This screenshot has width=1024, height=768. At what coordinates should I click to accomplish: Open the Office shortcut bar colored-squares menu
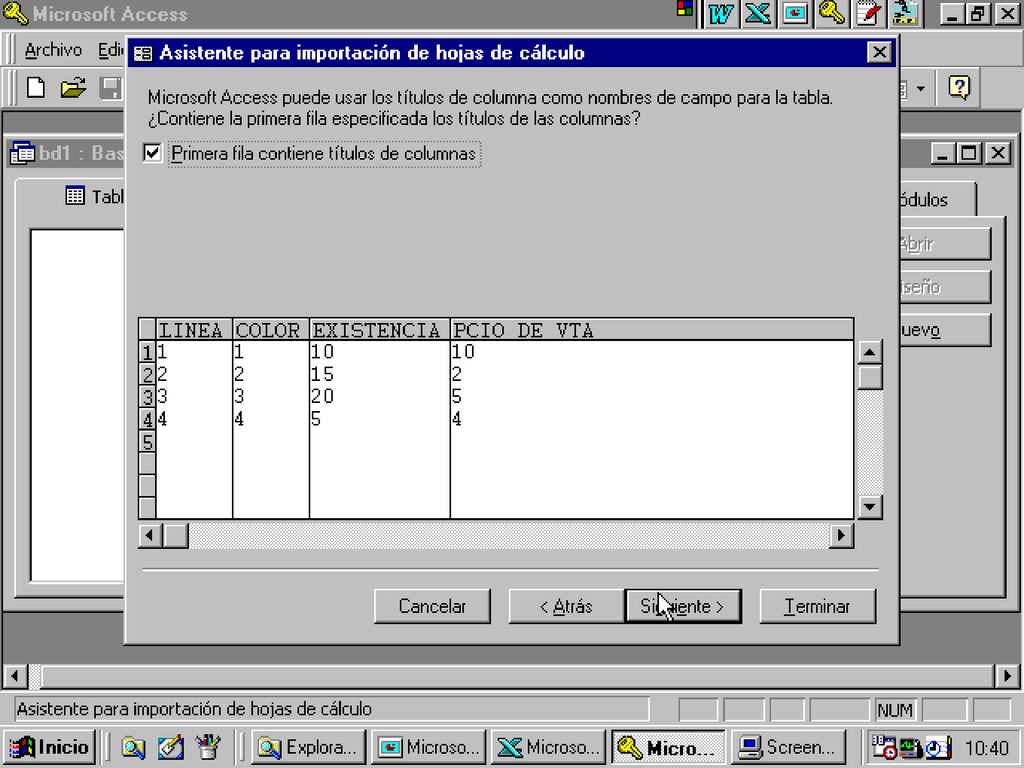(x=684, y=8)
